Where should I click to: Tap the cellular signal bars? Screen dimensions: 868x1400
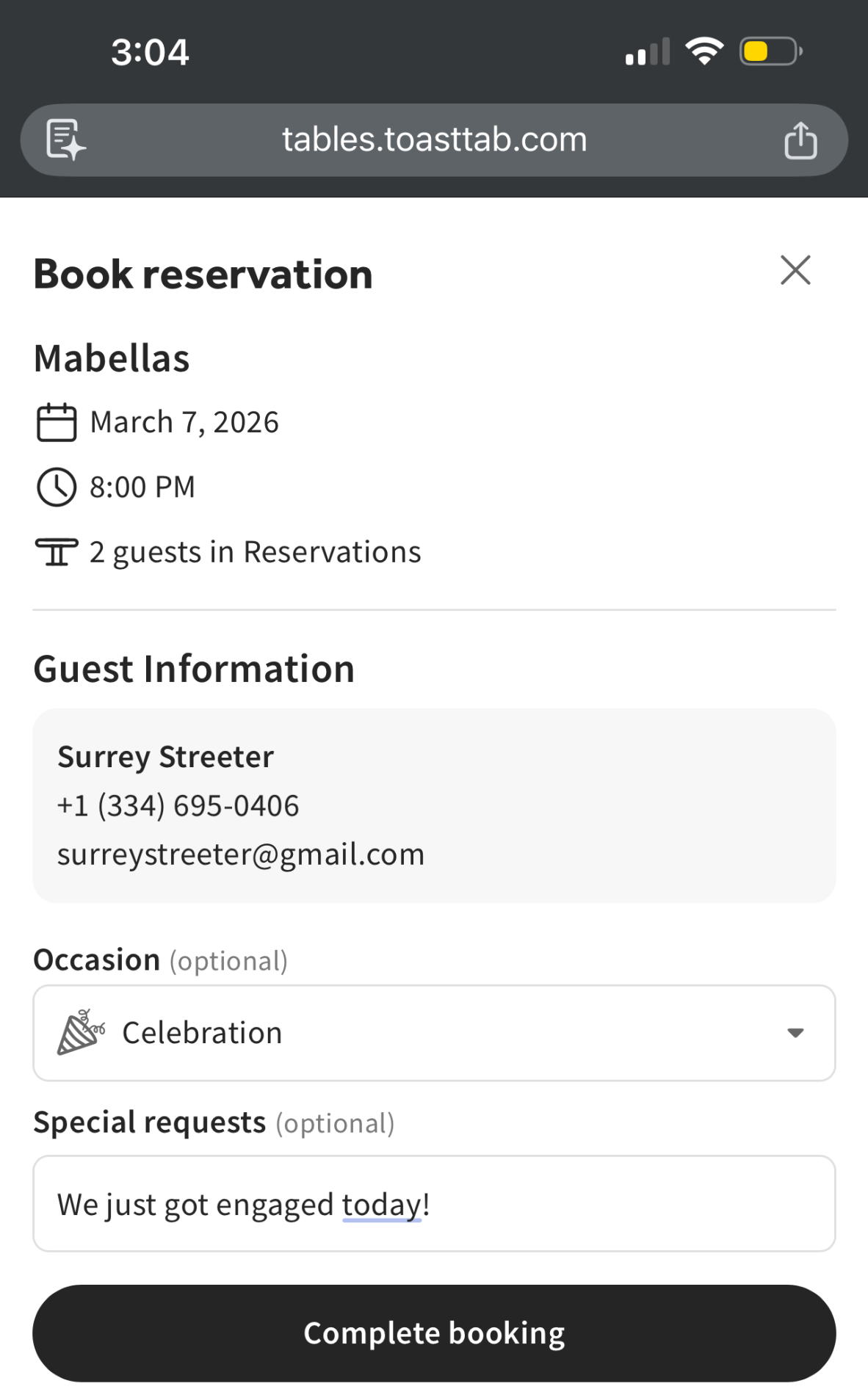click(x=647, y=52)
